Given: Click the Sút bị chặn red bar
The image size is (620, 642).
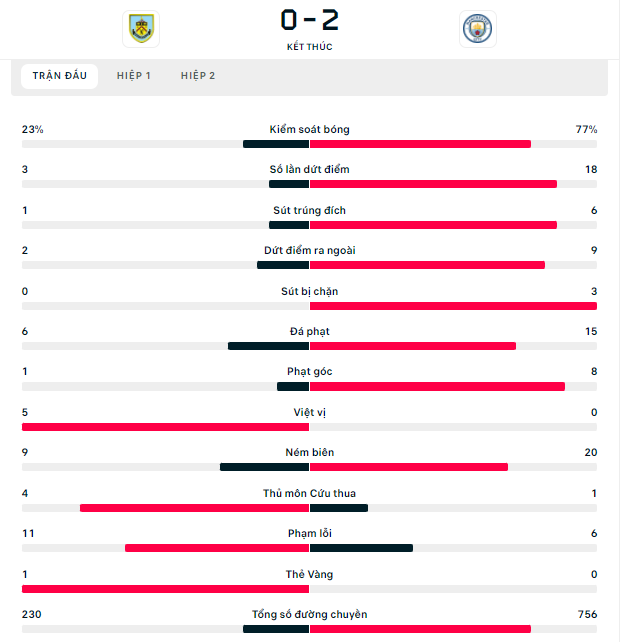Looking at the screenshot, I should pos(453,306).
